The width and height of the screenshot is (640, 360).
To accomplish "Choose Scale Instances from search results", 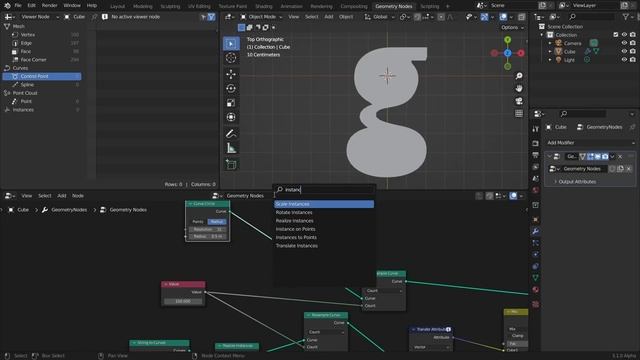I will click(x=324, y=204).
